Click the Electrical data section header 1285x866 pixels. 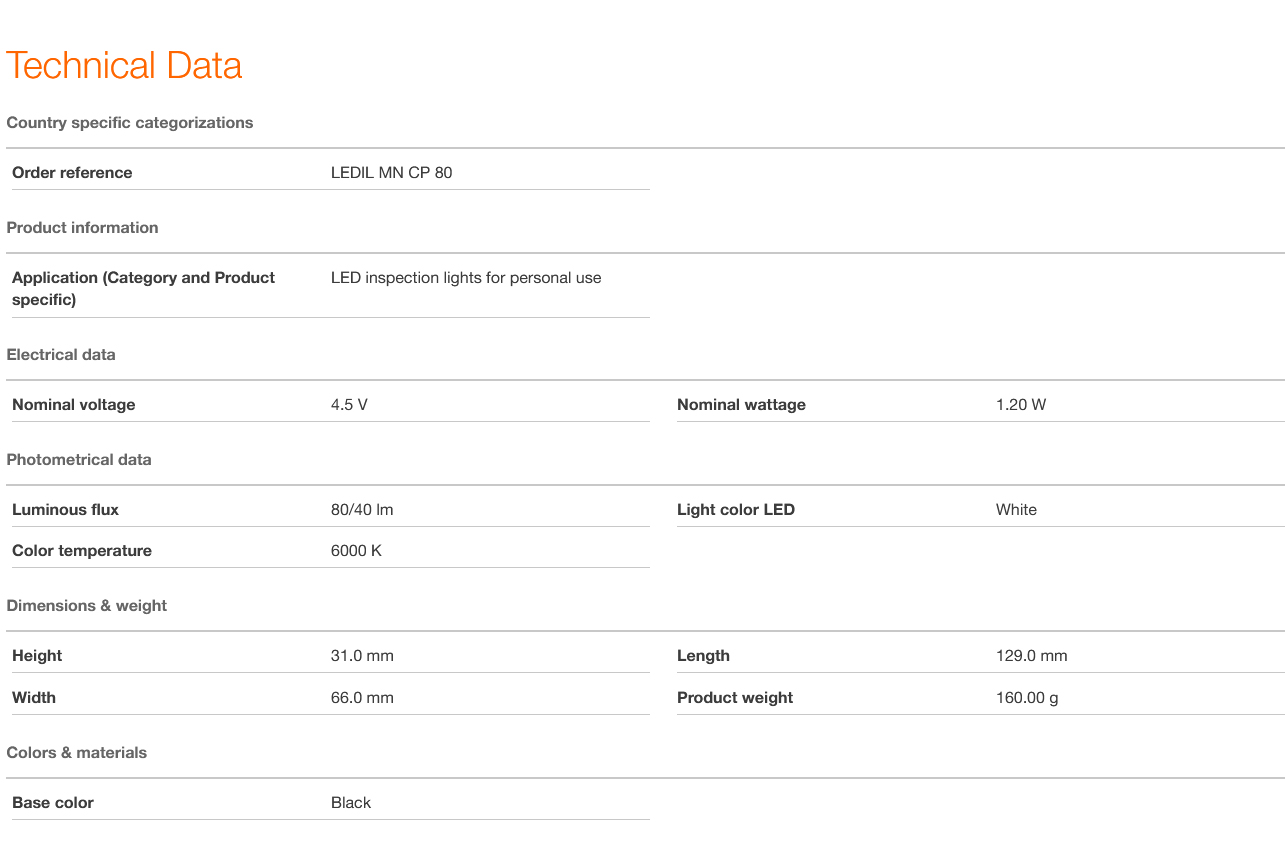pos(61,355)
